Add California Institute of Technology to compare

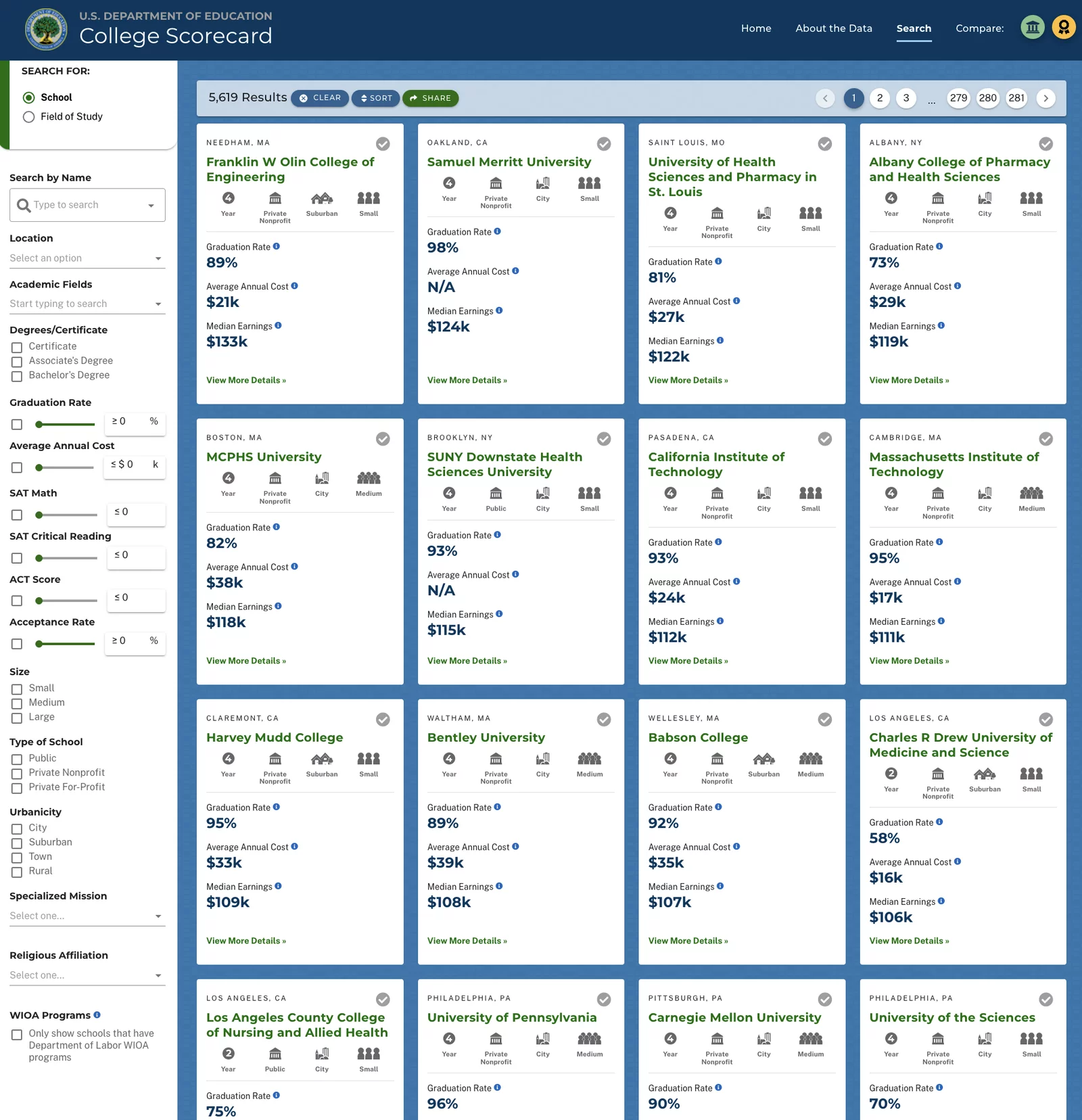click(x=825, y=439)
